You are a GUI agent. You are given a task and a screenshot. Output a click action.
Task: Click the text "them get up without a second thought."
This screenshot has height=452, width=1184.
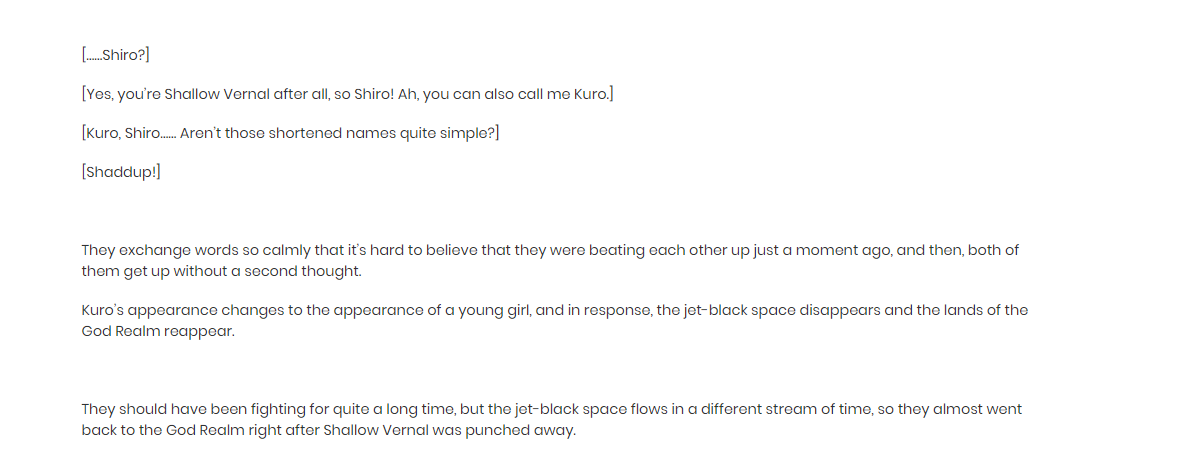click(221, 272)
